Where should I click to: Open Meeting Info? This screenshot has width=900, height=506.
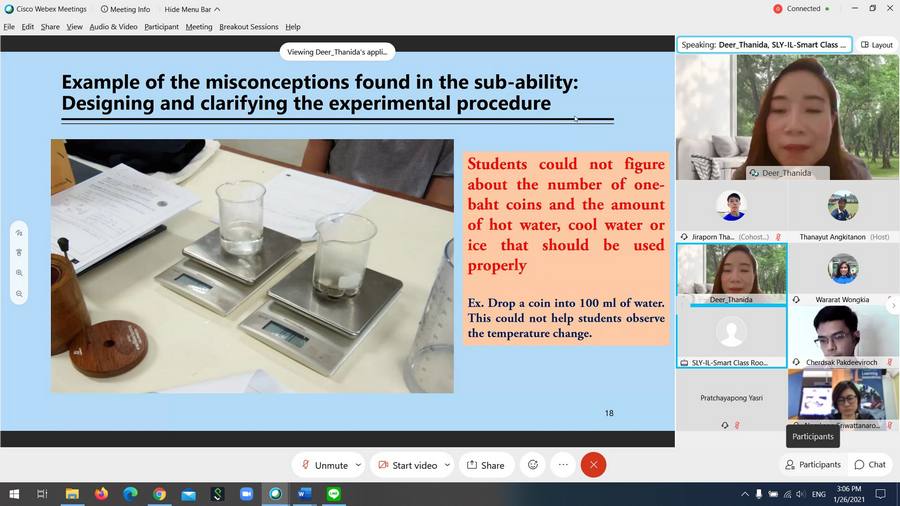point(123,9)
